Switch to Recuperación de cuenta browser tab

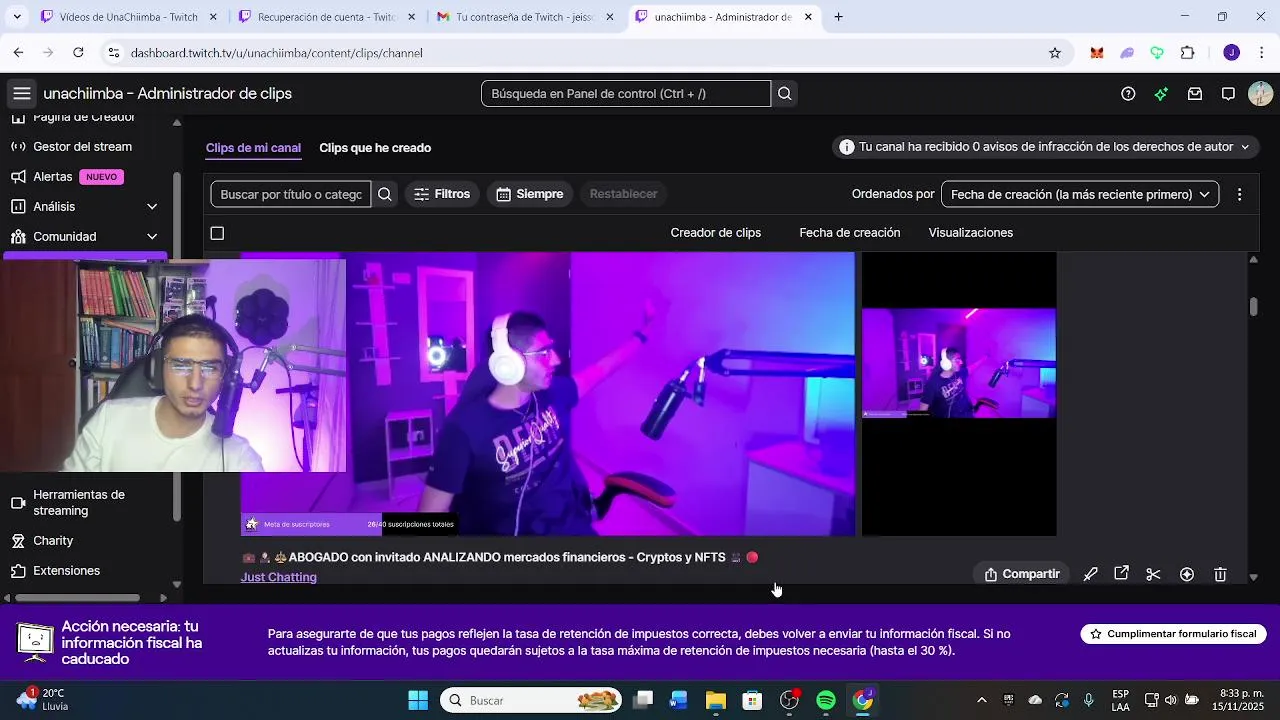tap(327, 17)
